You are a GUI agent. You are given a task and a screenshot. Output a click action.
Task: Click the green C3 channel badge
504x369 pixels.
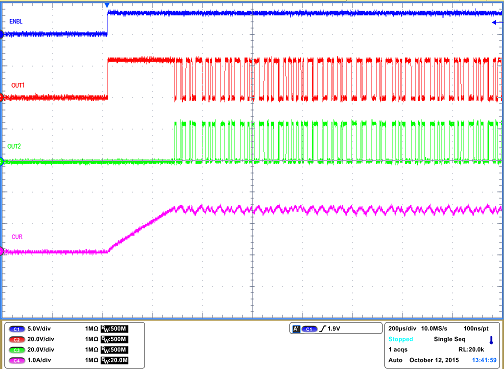click(x=17, y=350)
